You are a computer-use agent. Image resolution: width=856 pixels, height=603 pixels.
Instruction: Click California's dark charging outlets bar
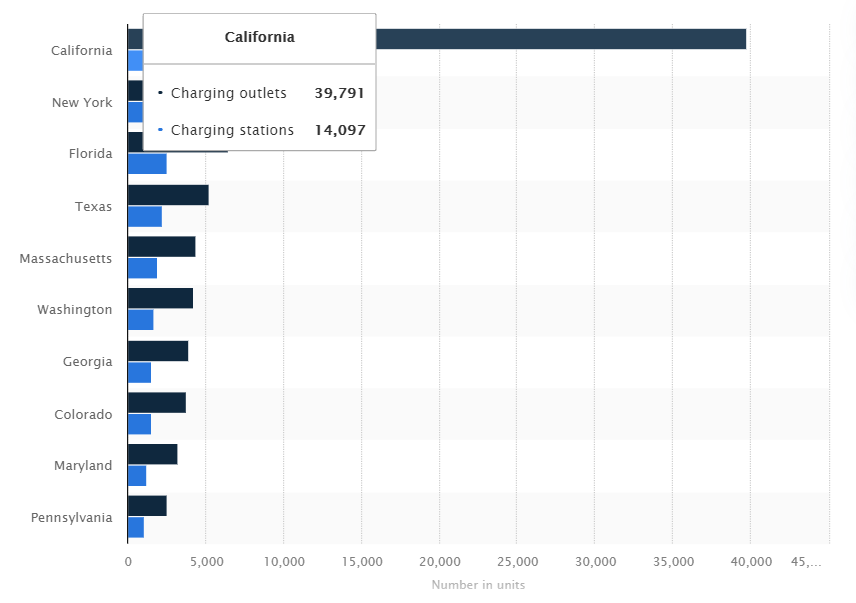(561, 39)
